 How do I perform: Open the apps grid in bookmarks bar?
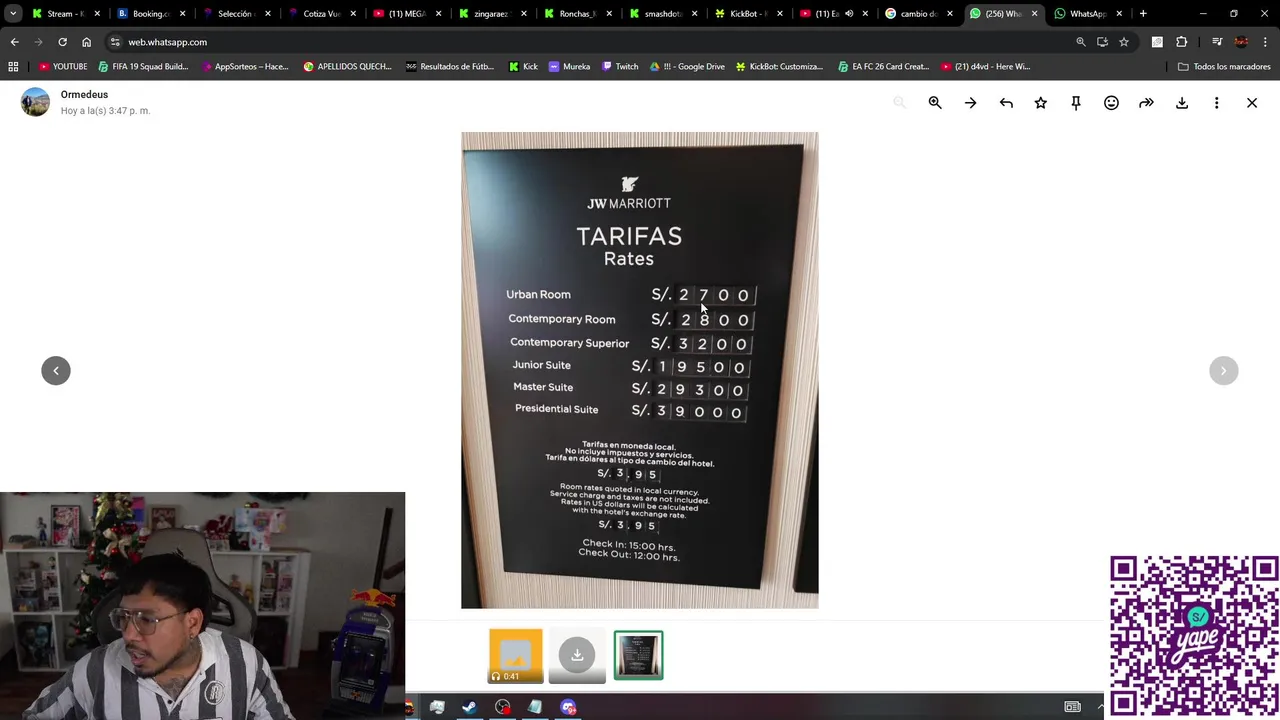coord(13,67)
